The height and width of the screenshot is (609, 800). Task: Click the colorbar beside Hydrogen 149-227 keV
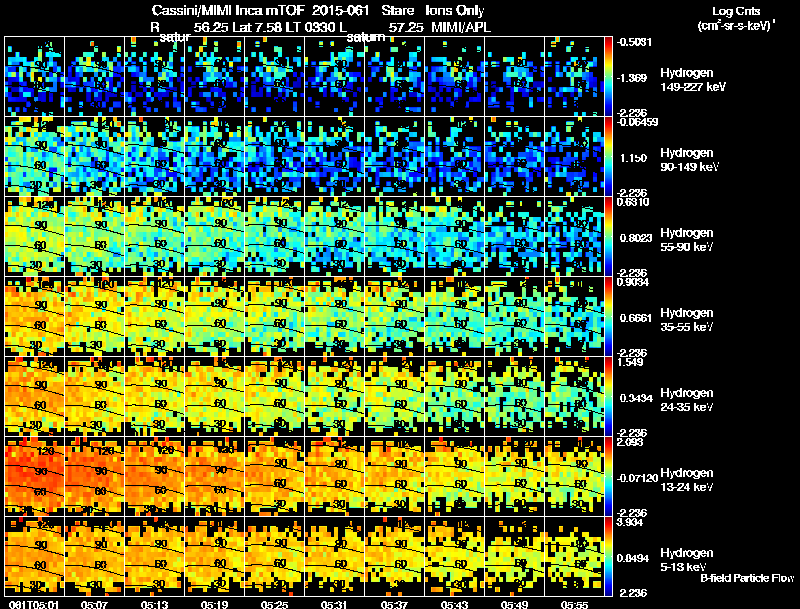click(x=608, y=77)
